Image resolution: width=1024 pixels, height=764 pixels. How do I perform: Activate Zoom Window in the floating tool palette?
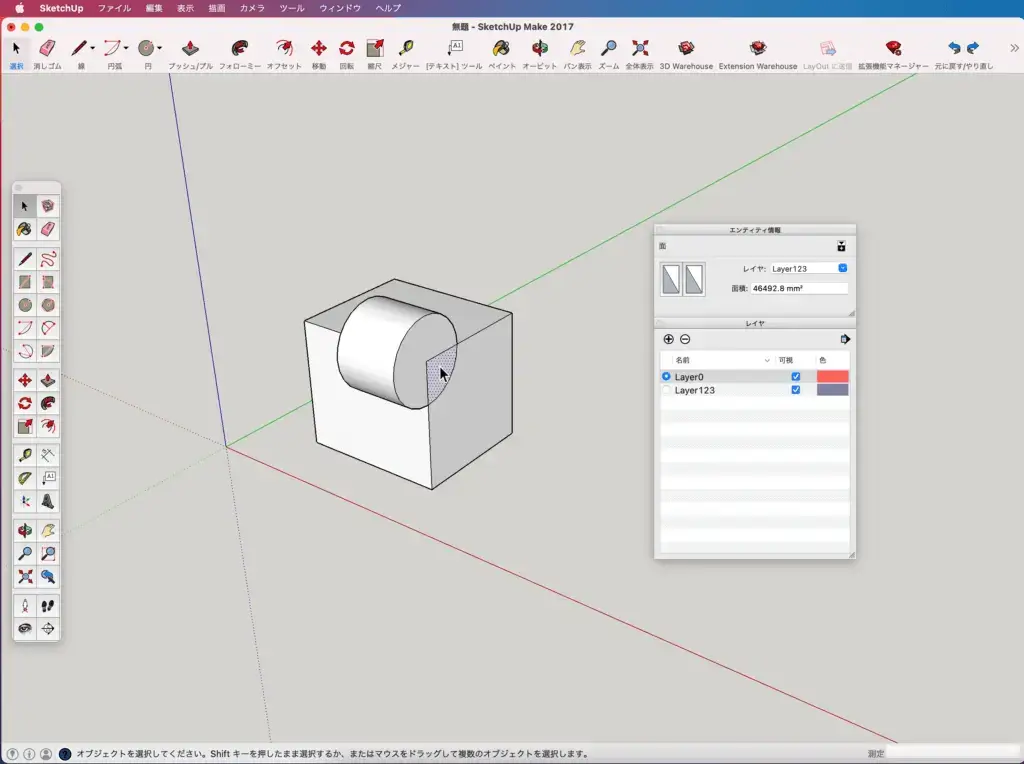pyautogui.click(x=48, y=554)
